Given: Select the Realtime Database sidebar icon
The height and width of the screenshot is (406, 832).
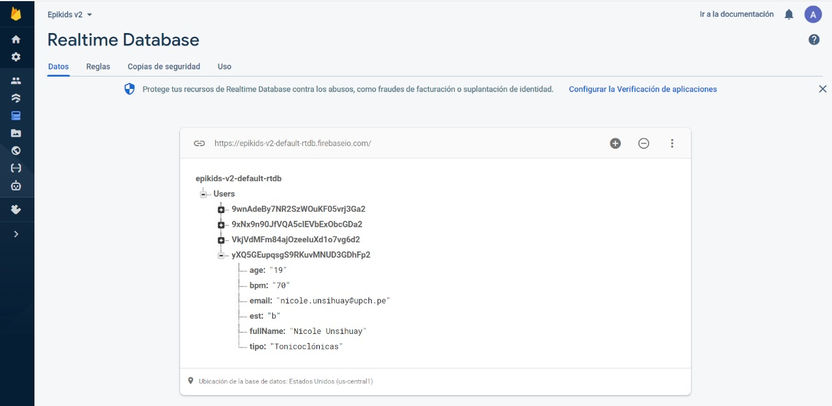Looking at the screenshot, I should click(x=16, y=116).
